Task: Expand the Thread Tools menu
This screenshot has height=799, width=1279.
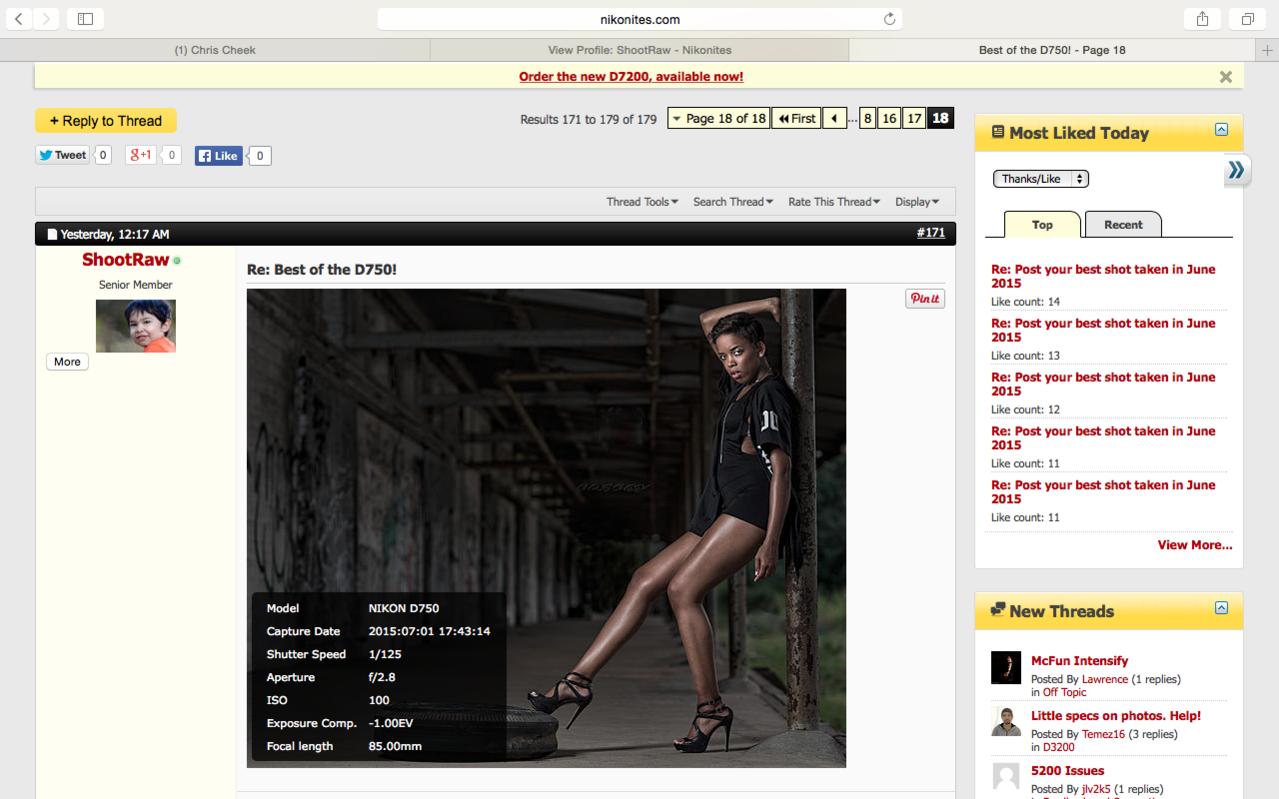Action: (642, 202)
